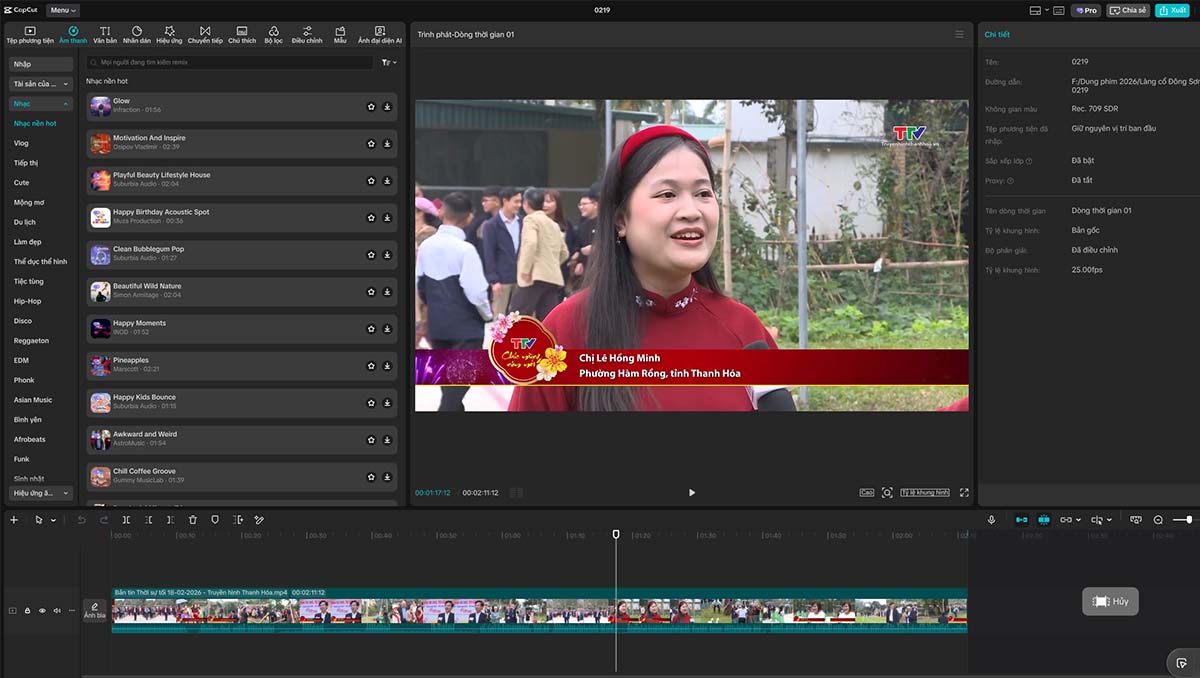Collapse the Nhạc category
The height and width of the screenshot is (678, 1200).
pos(41,104)
